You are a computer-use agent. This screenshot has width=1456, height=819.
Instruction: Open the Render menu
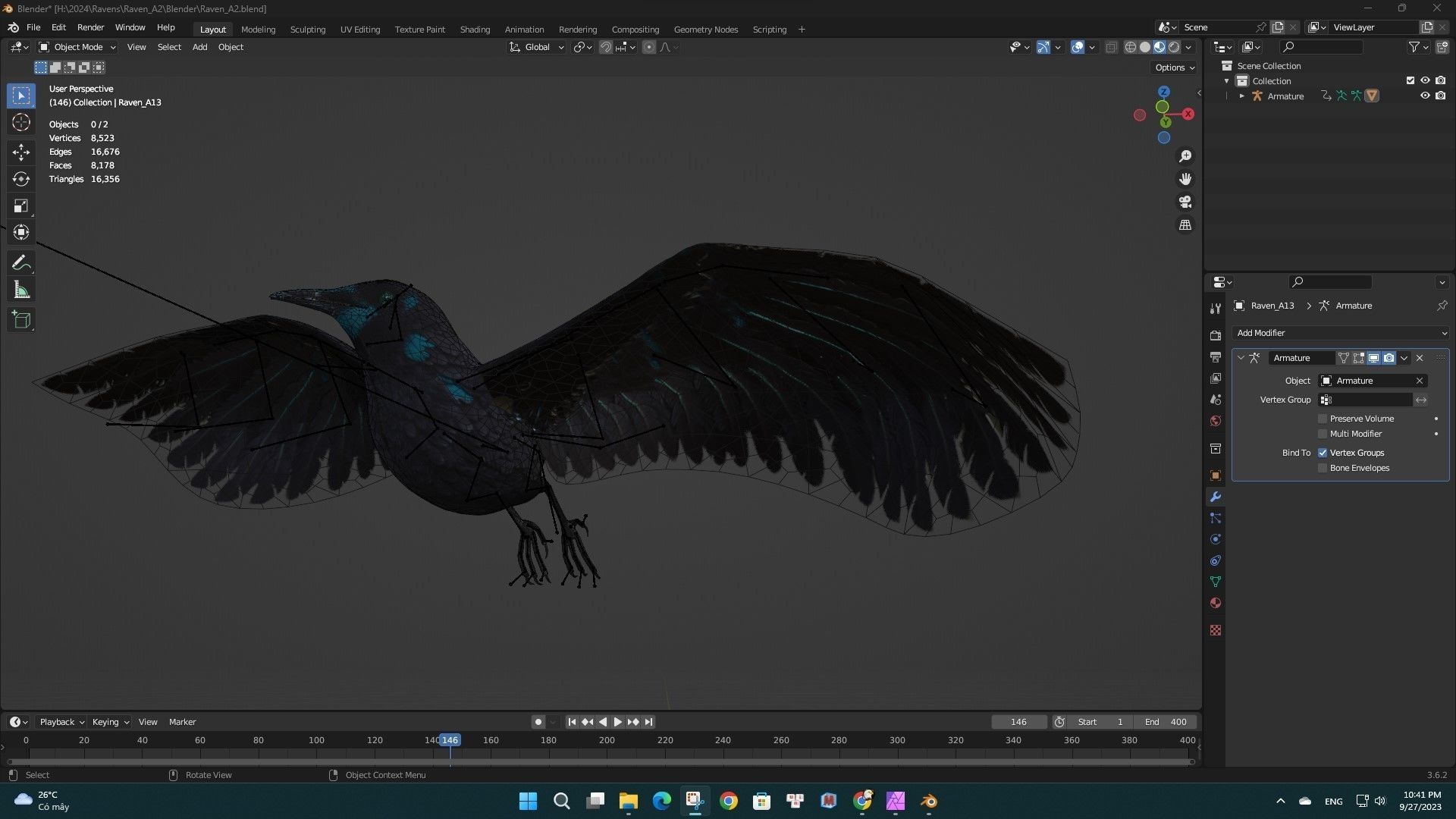click(90, 27)
